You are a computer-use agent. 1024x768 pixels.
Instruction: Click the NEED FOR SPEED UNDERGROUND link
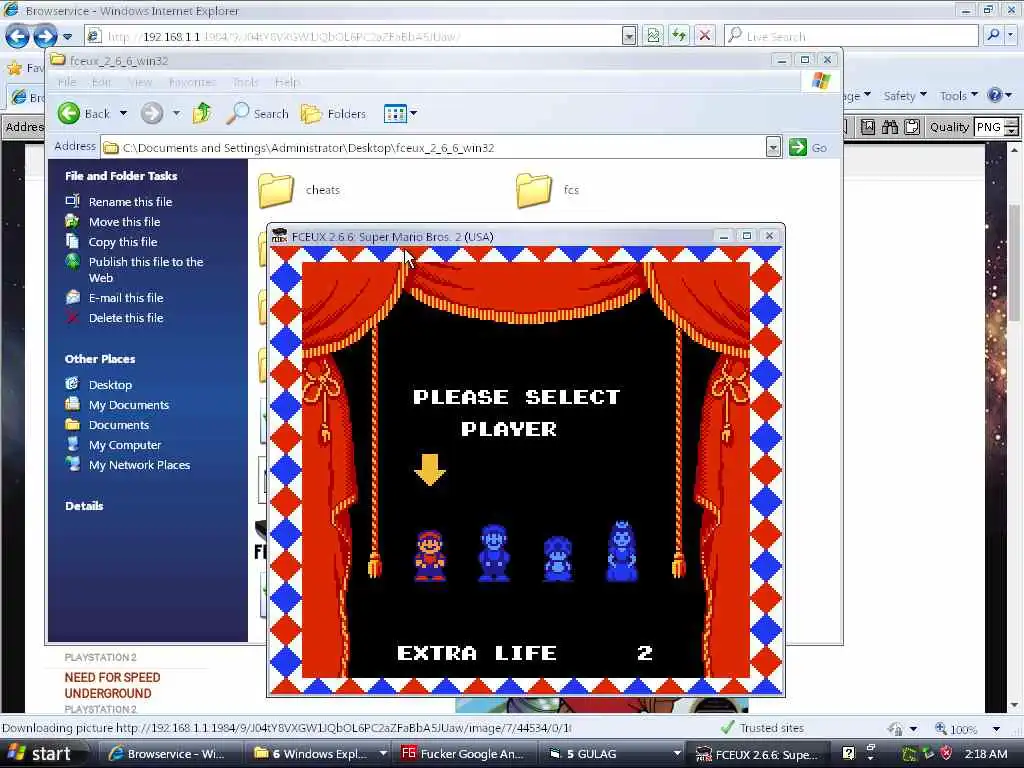click(x=112, y=685)
